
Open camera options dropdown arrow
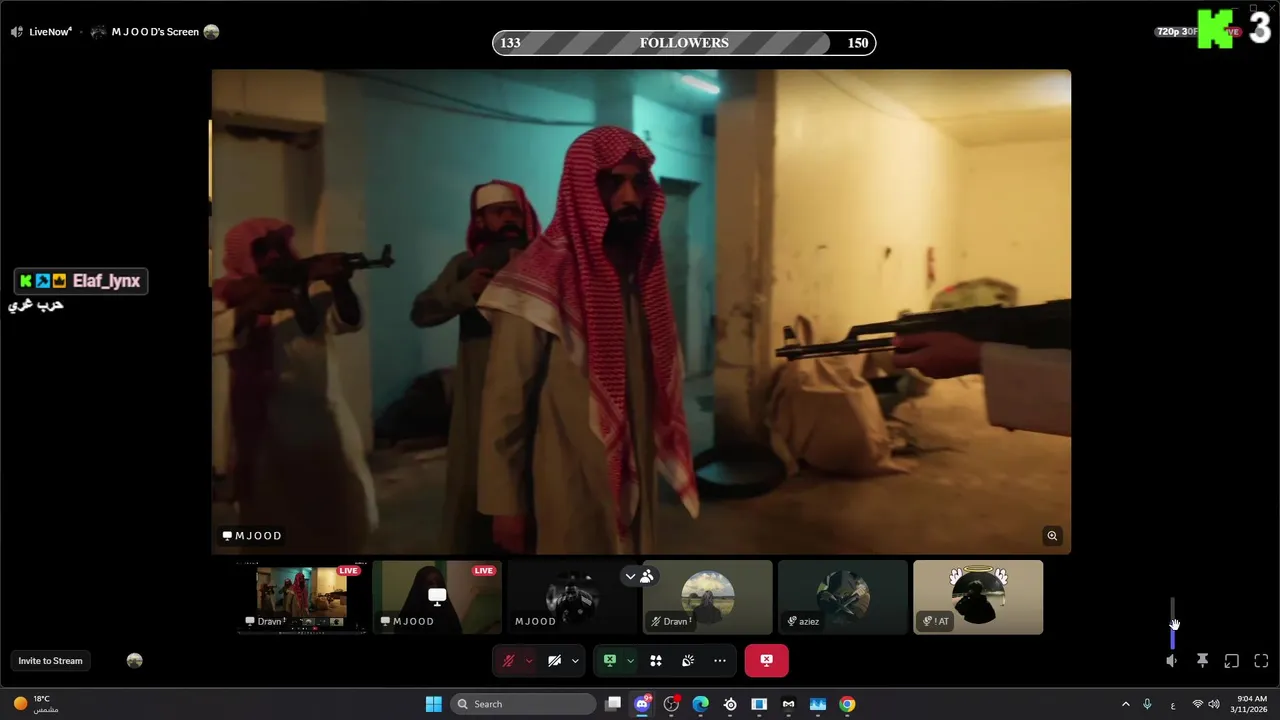point(575,661)
